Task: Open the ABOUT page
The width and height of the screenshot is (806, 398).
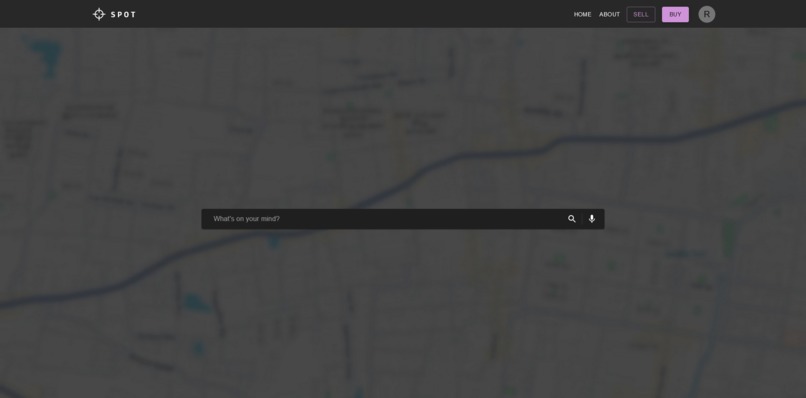Action: click(x=609, y=14)
